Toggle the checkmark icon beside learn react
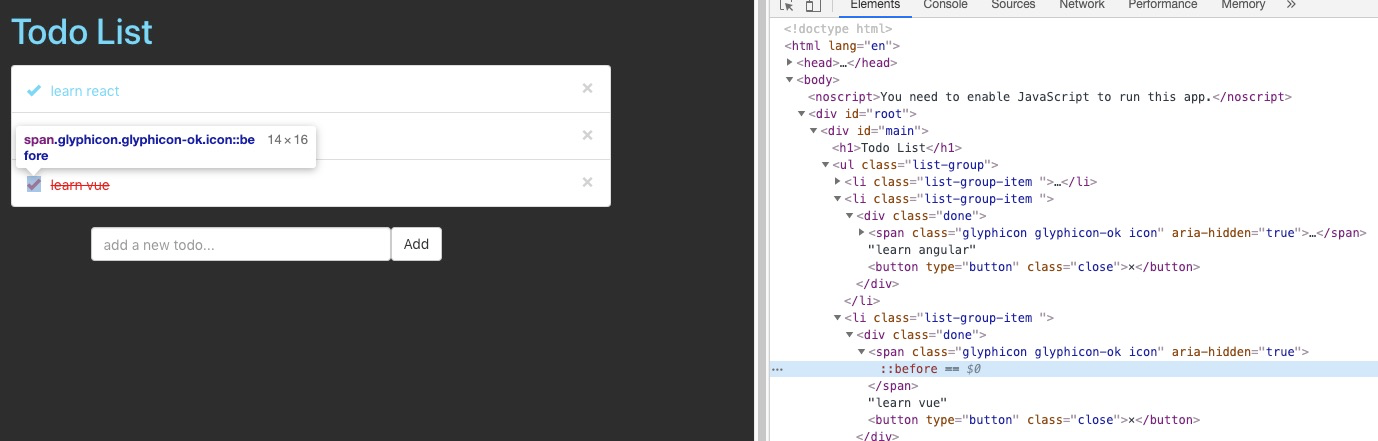1378x441 pixels. click(34, 91)
